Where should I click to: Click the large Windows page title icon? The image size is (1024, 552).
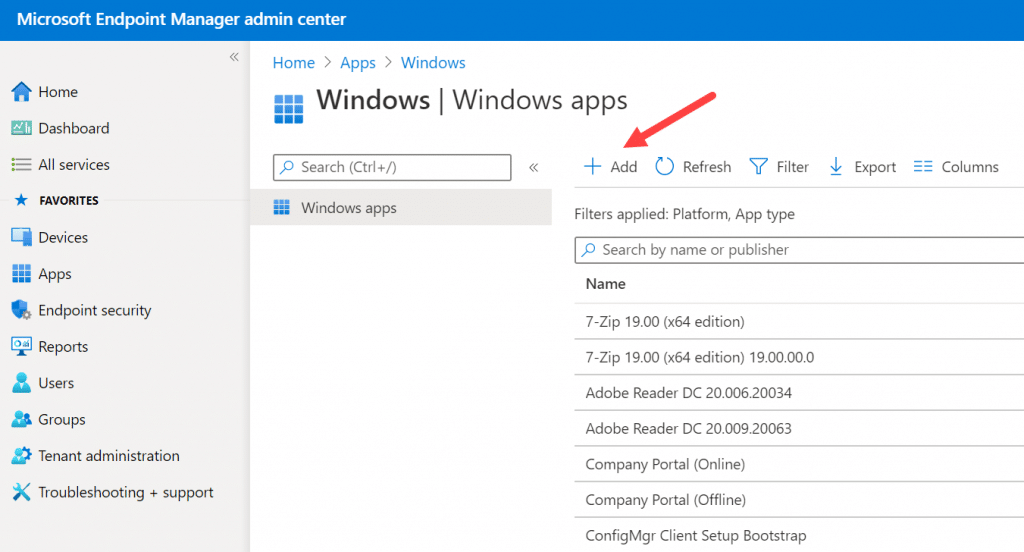click(288, 108)
